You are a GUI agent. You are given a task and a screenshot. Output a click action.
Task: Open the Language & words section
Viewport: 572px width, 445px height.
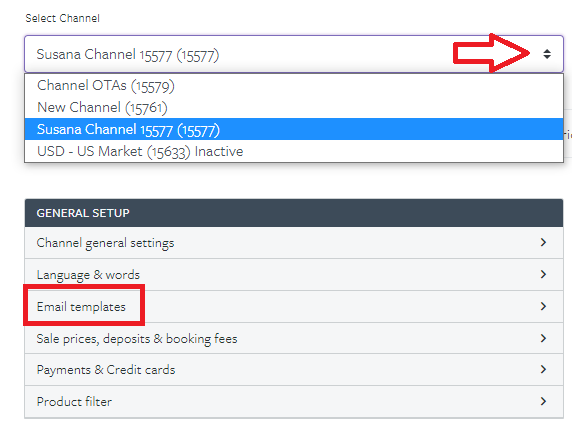[x=294, y=274]
